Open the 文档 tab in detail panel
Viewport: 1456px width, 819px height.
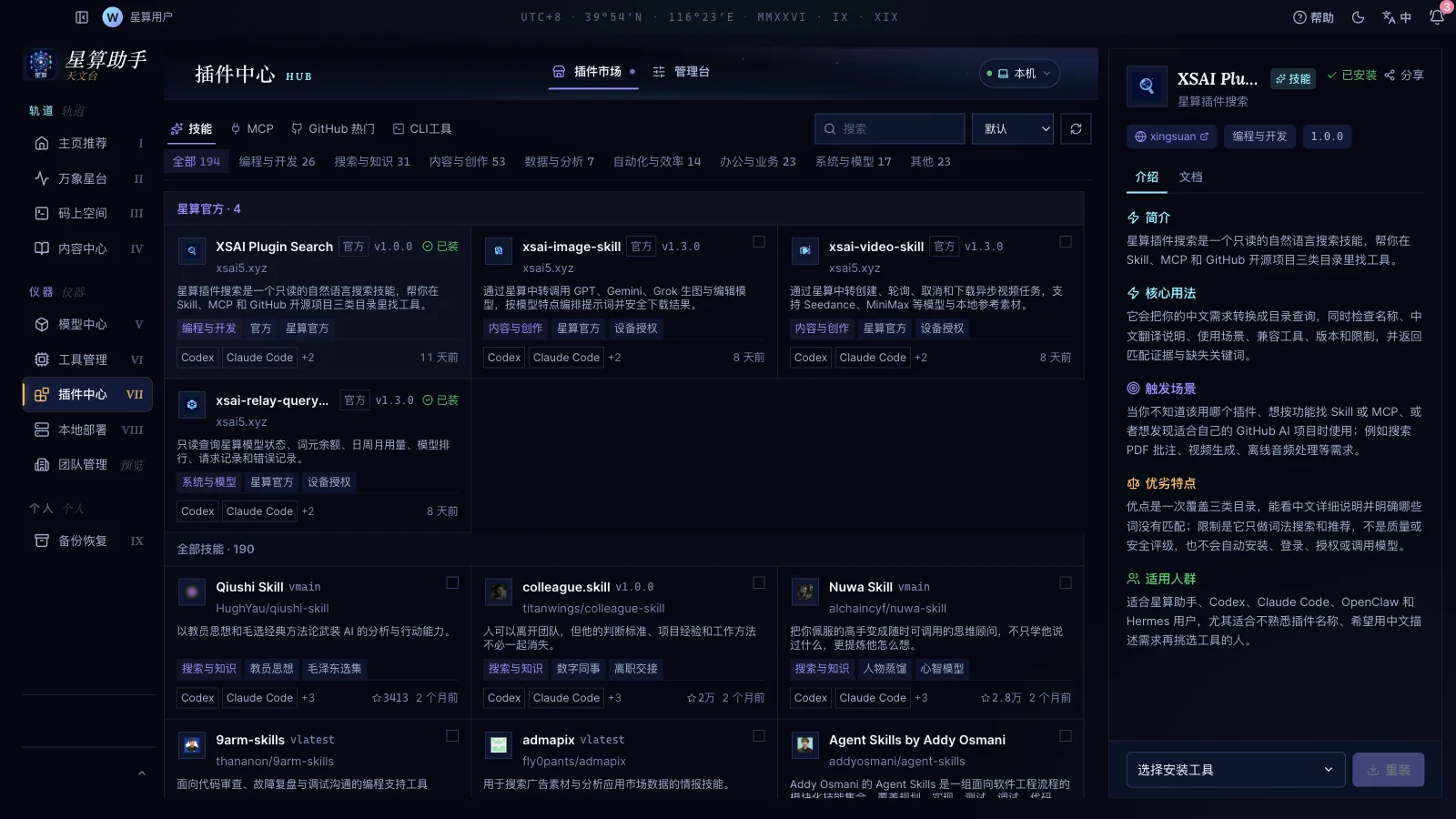pos(1191,177)
